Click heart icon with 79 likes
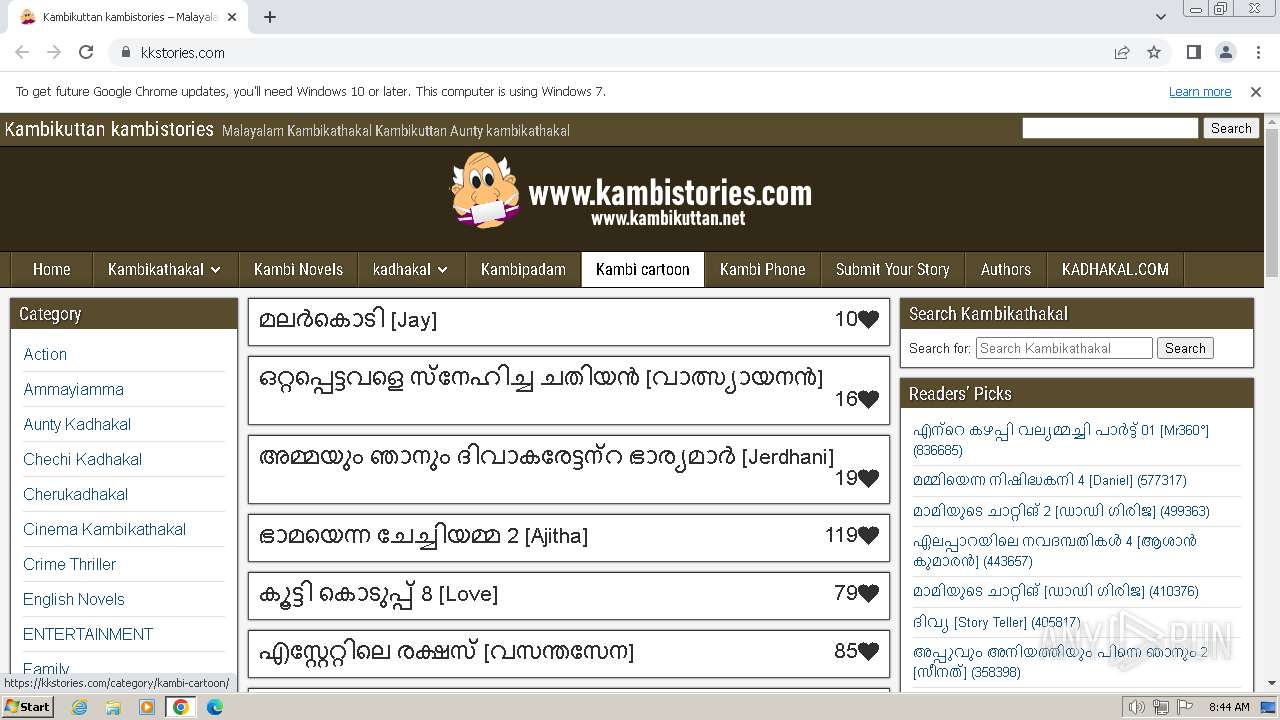The image size is (1280, 720). pos(868,594)
